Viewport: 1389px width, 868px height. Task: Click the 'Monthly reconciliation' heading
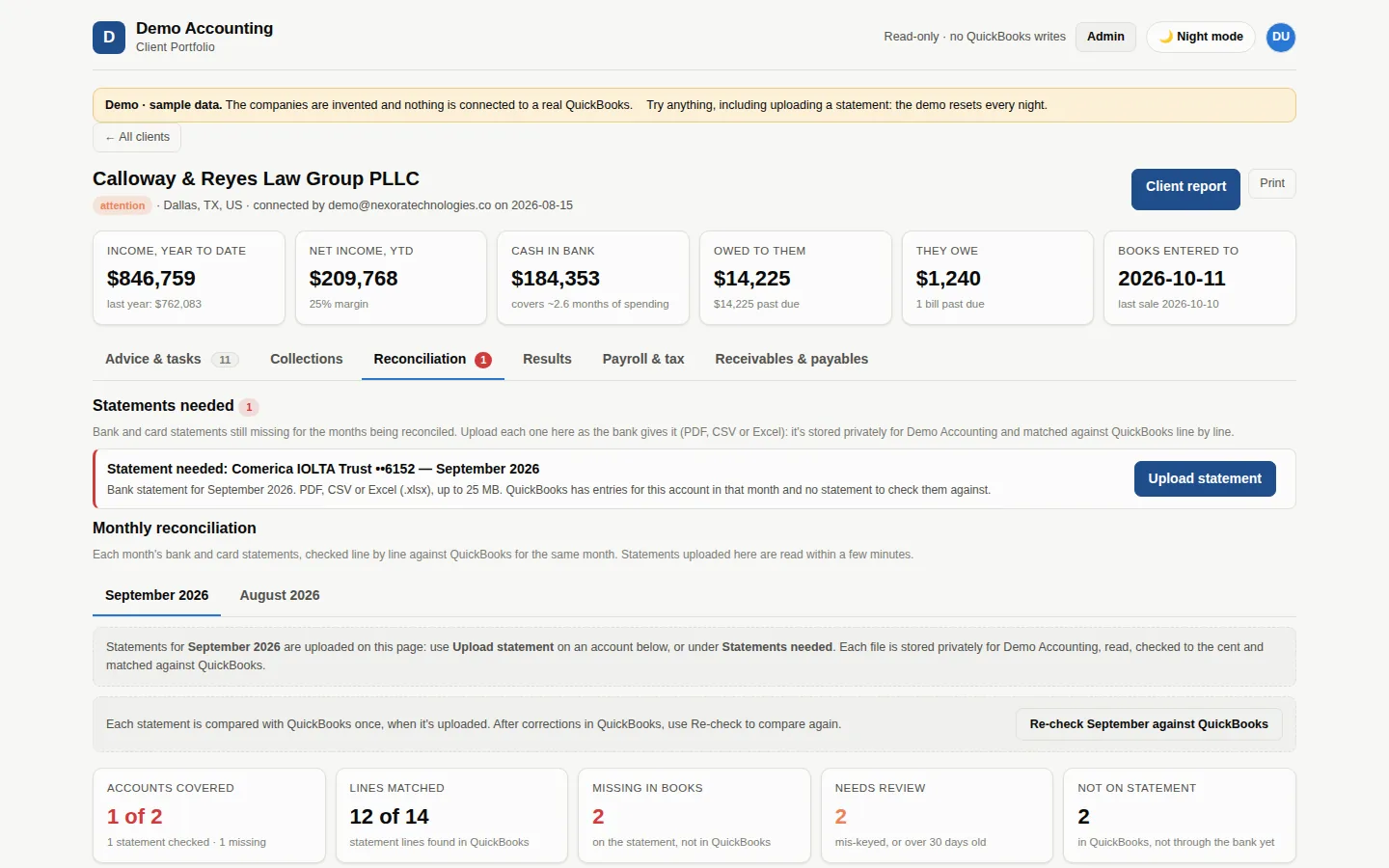175,528
